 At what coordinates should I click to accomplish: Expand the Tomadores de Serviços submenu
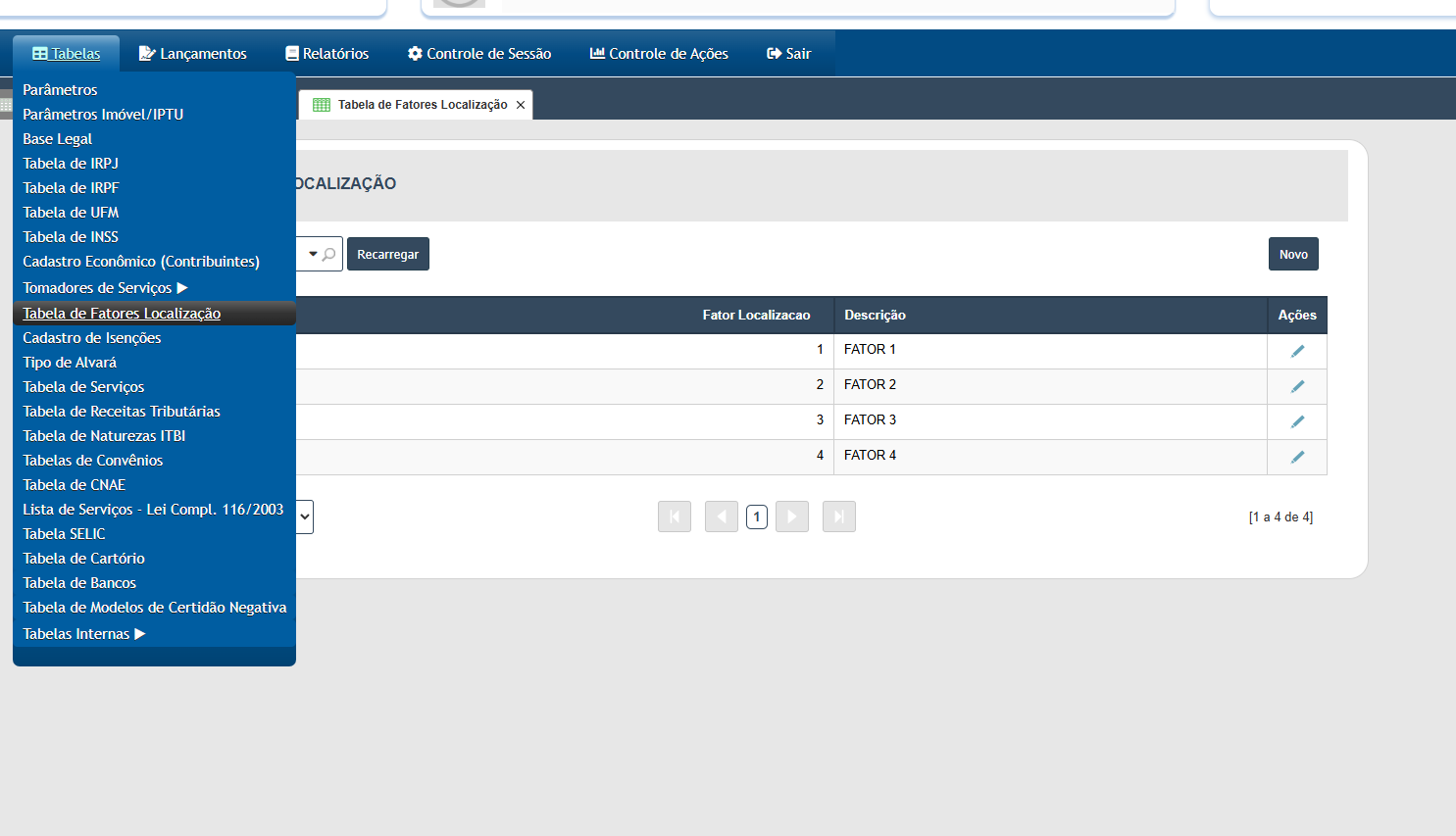click(106, 288)
